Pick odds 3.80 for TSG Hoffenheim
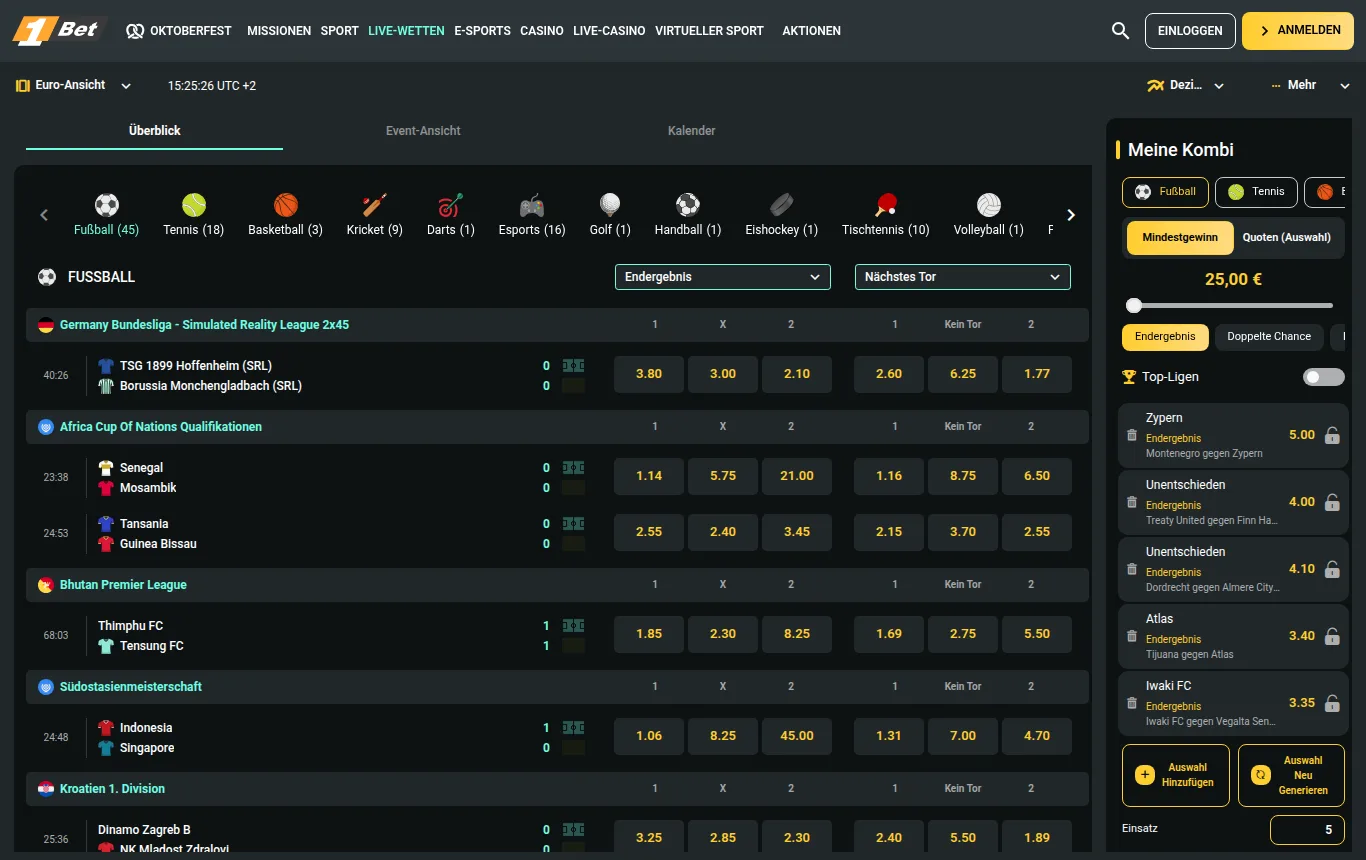 649,374
